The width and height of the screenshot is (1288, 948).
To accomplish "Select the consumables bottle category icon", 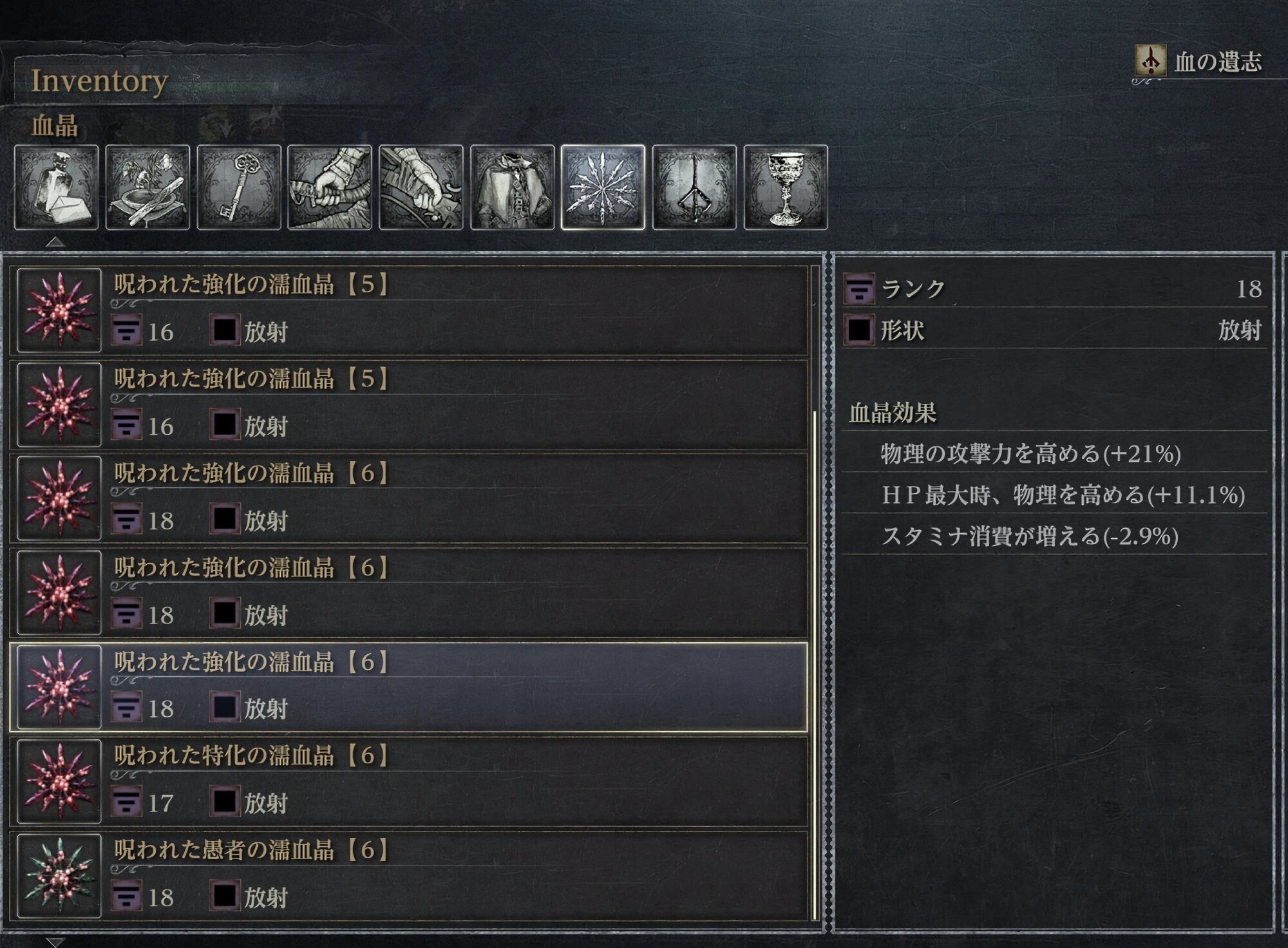I will [56, 187].
